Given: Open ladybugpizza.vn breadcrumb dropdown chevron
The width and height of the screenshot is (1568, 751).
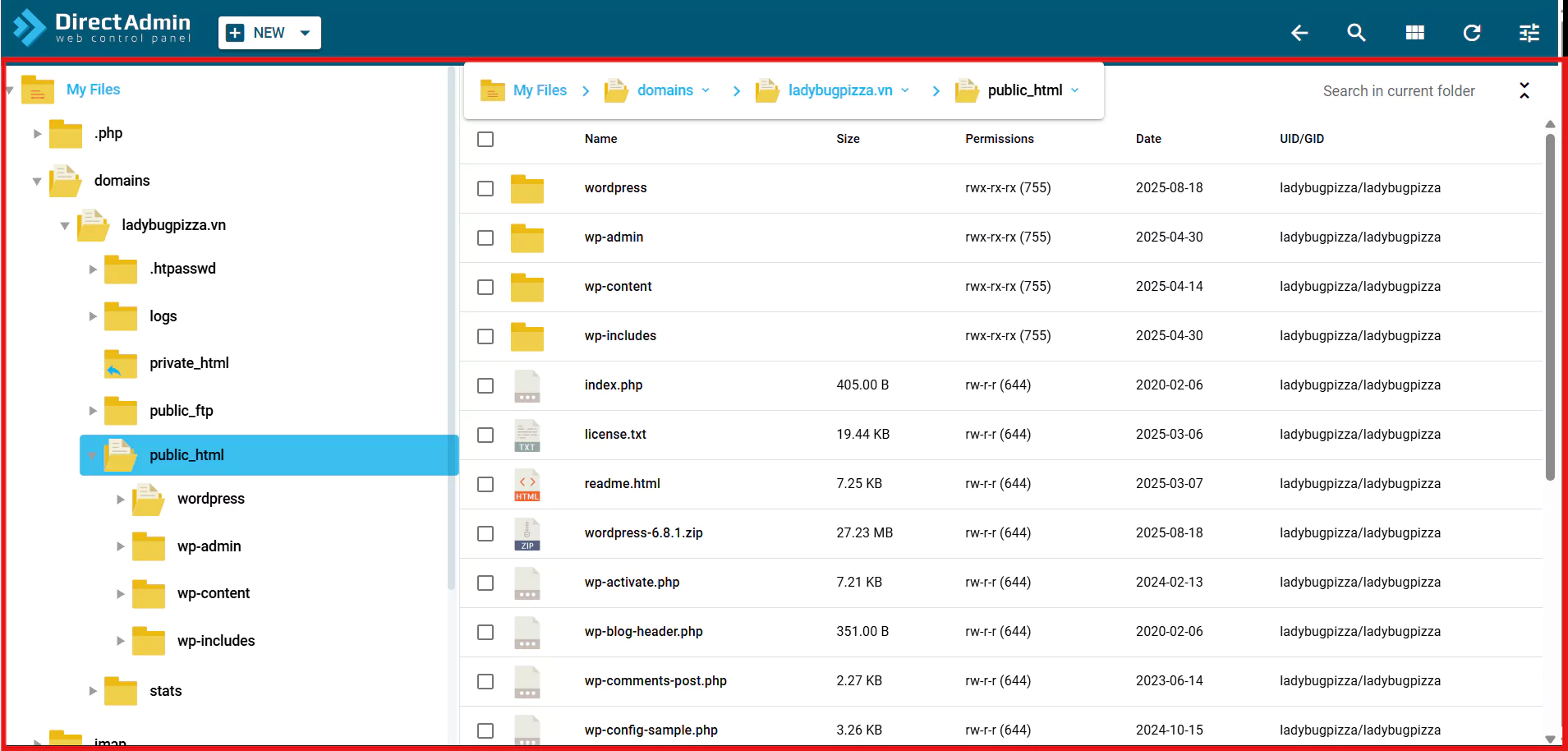Looking at the screenshot, I should (905, 90).
